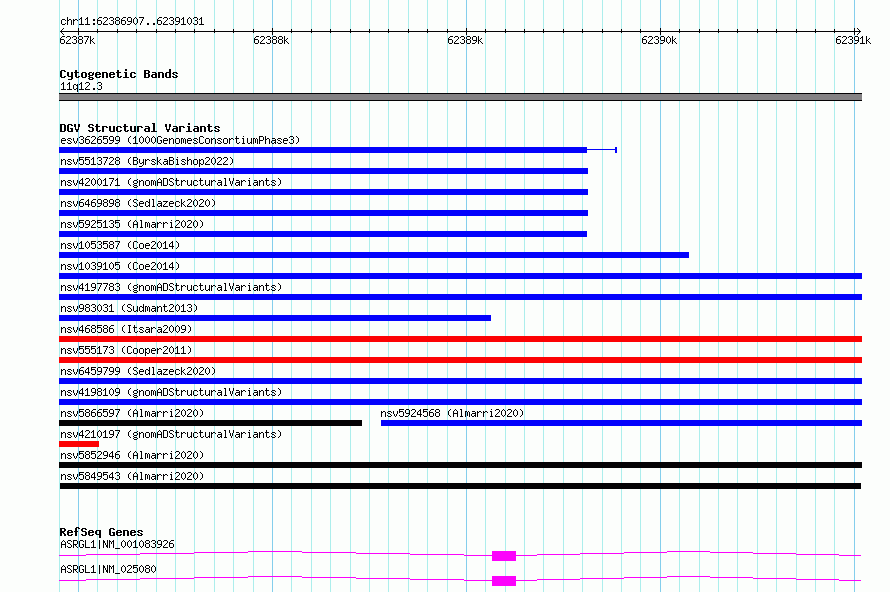The image size is (890, 592).
Task: Open nsv4210197 gnomAD variant label
Action: tap(171, 434)
